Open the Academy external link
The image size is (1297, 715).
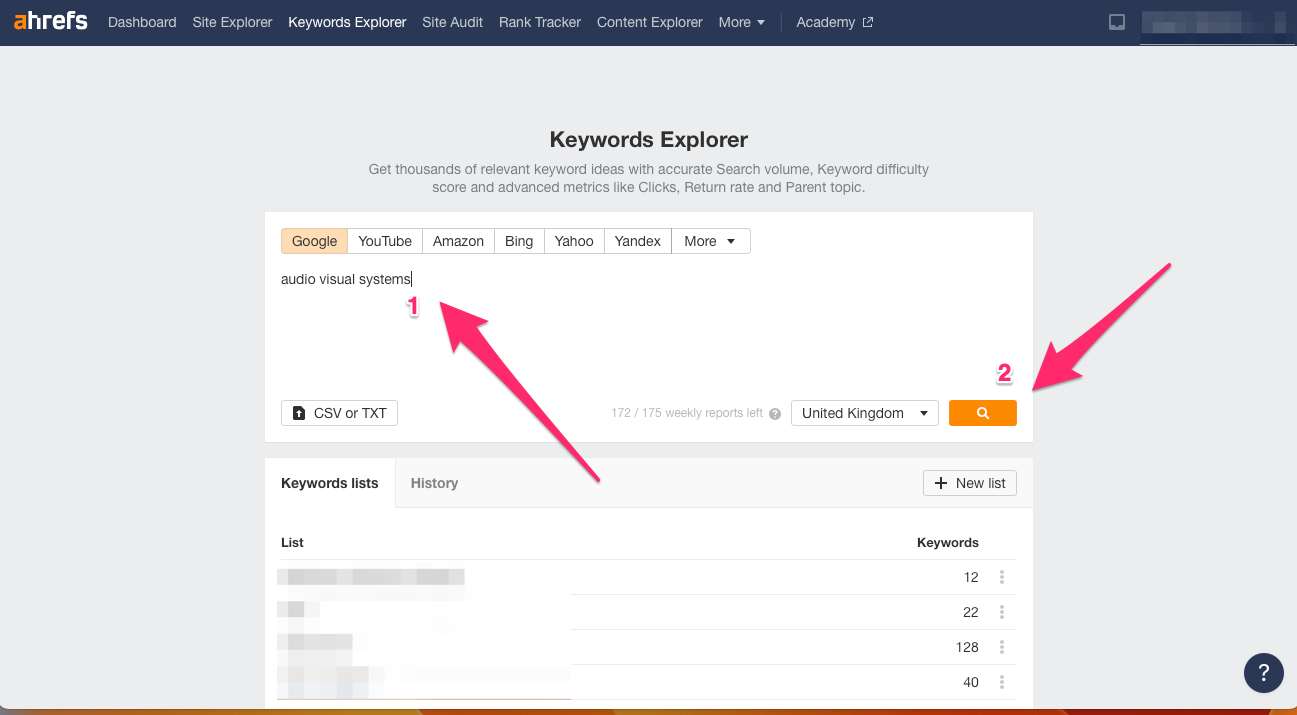834,22
